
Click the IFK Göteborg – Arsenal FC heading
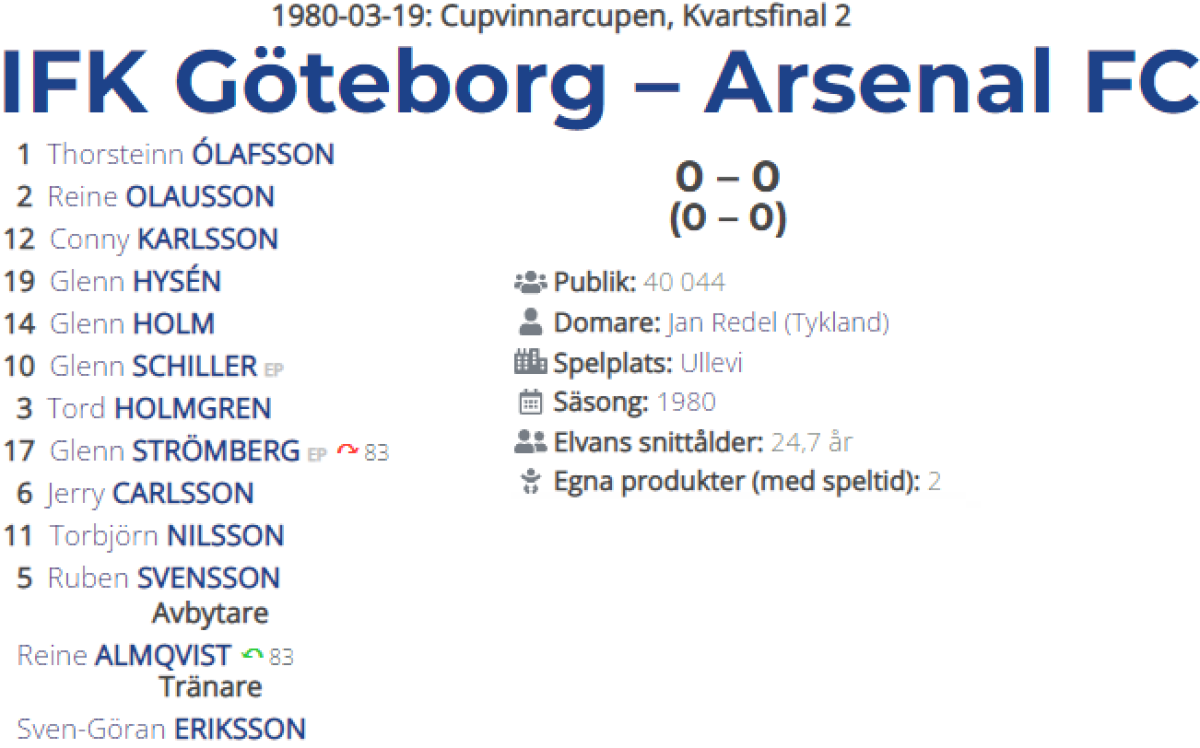pyautogui.click(x=600, y=82)
